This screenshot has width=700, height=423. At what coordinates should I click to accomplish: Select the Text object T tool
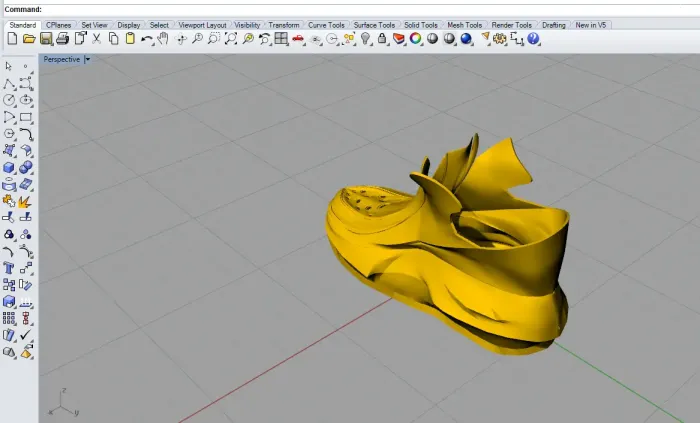8,268
